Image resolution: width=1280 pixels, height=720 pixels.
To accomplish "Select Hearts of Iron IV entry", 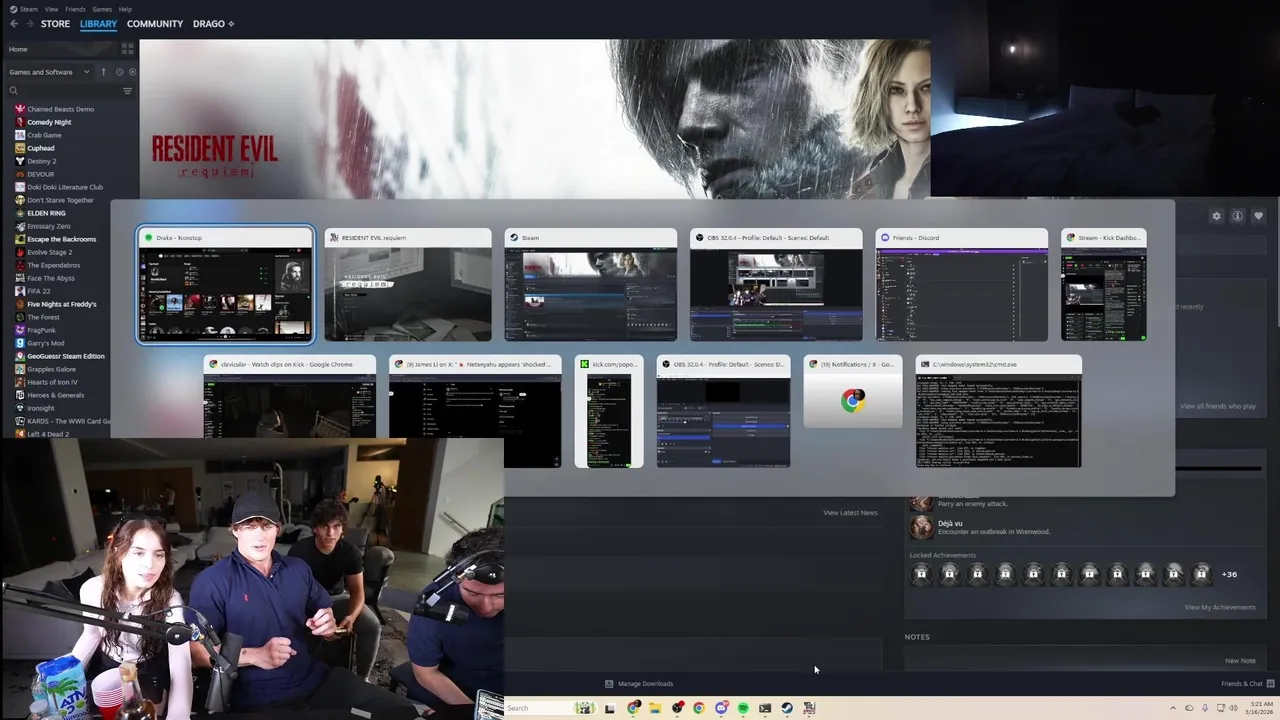I will click(52, 382).
